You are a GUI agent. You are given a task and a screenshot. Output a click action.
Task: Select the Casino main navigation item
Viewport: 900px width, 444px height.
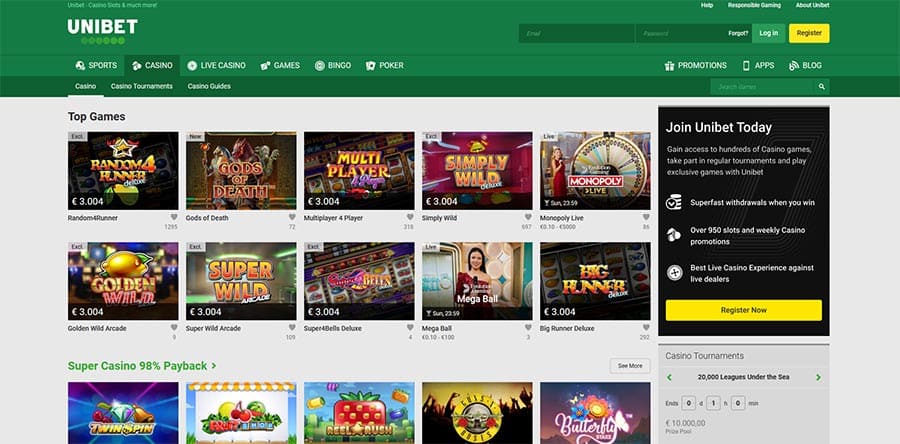(152, 65)
